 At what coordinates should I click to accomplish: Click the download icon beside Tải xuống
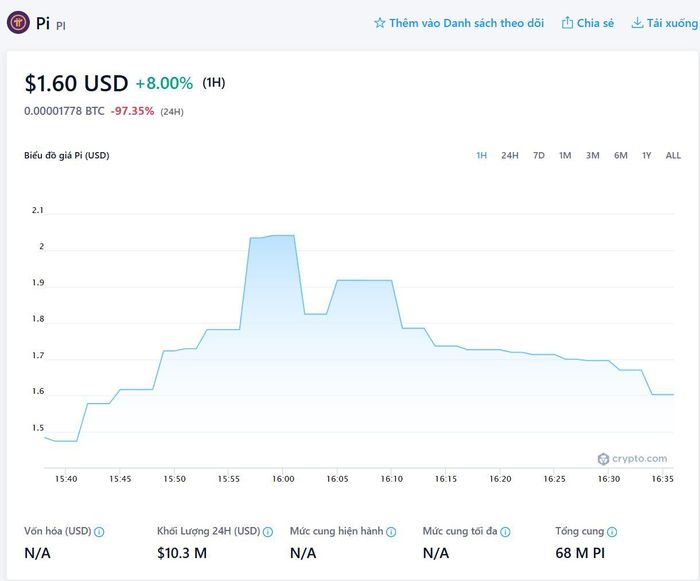pos(637,22)
